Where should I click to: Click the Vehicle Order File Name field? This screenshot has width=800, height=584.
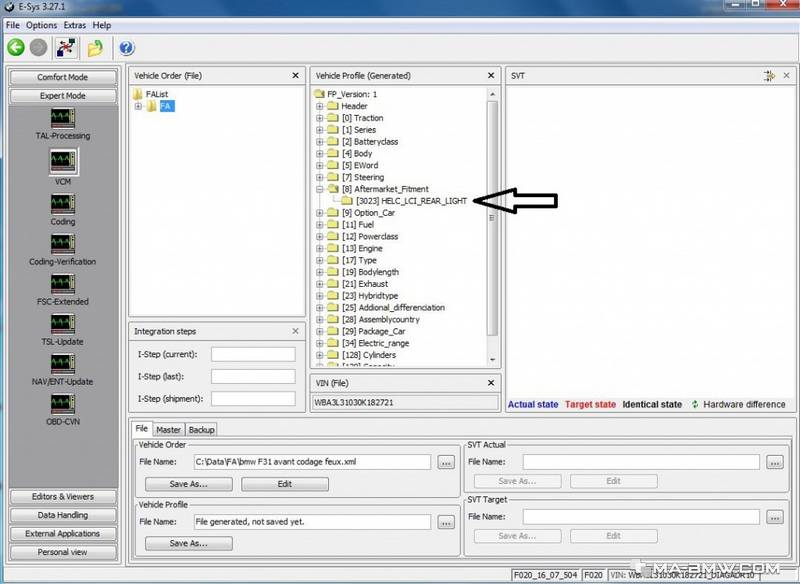[x=312, y=462]
